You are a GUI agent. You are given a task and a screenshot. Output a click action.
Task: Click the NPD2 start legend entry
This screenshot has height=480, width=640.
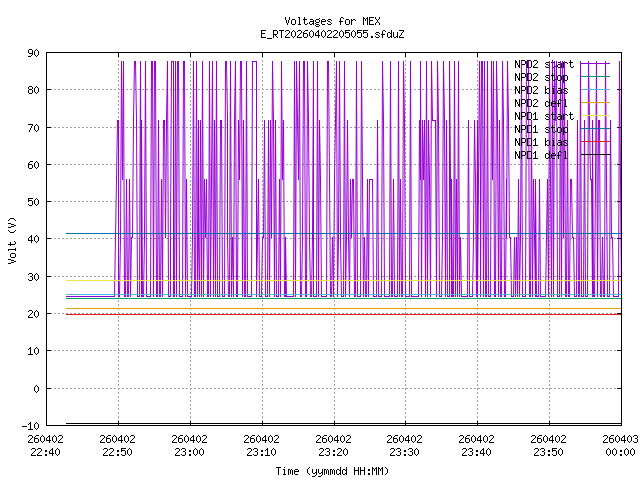[x=544, y=64]
